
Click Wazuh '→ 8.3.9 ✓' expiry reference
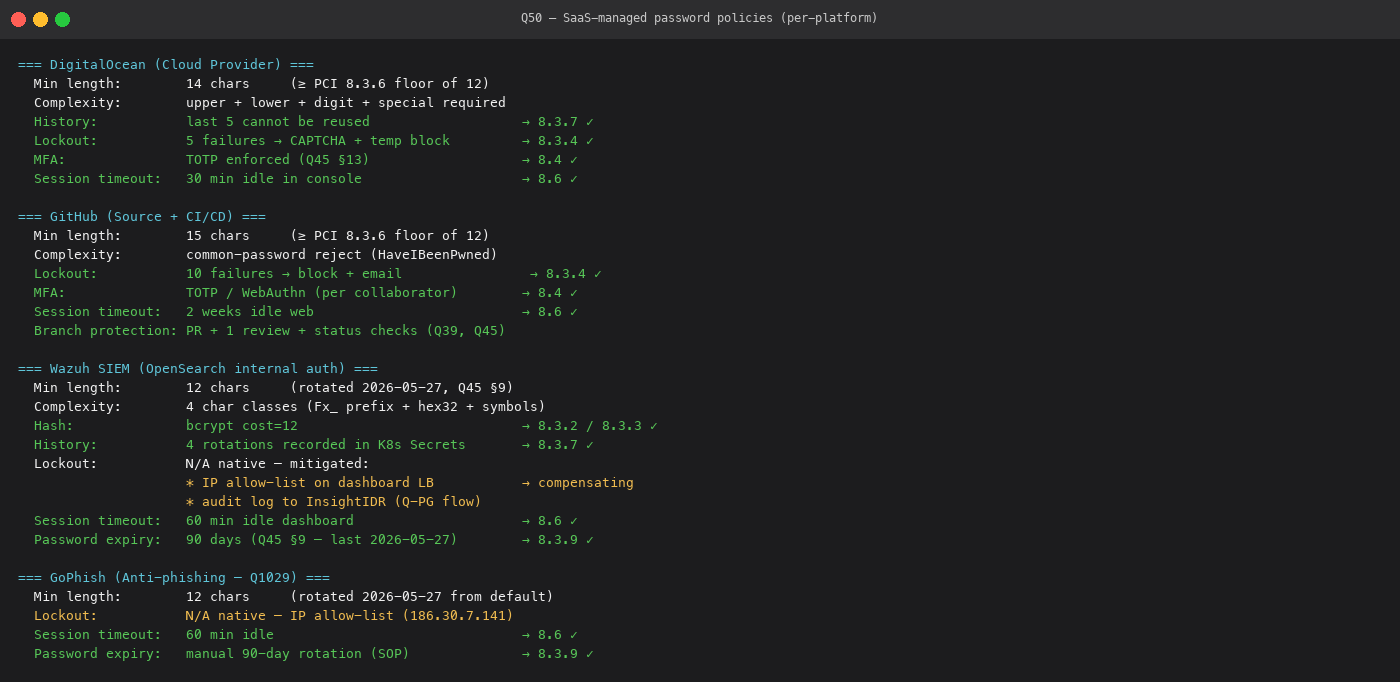click(x=558, y=539)
